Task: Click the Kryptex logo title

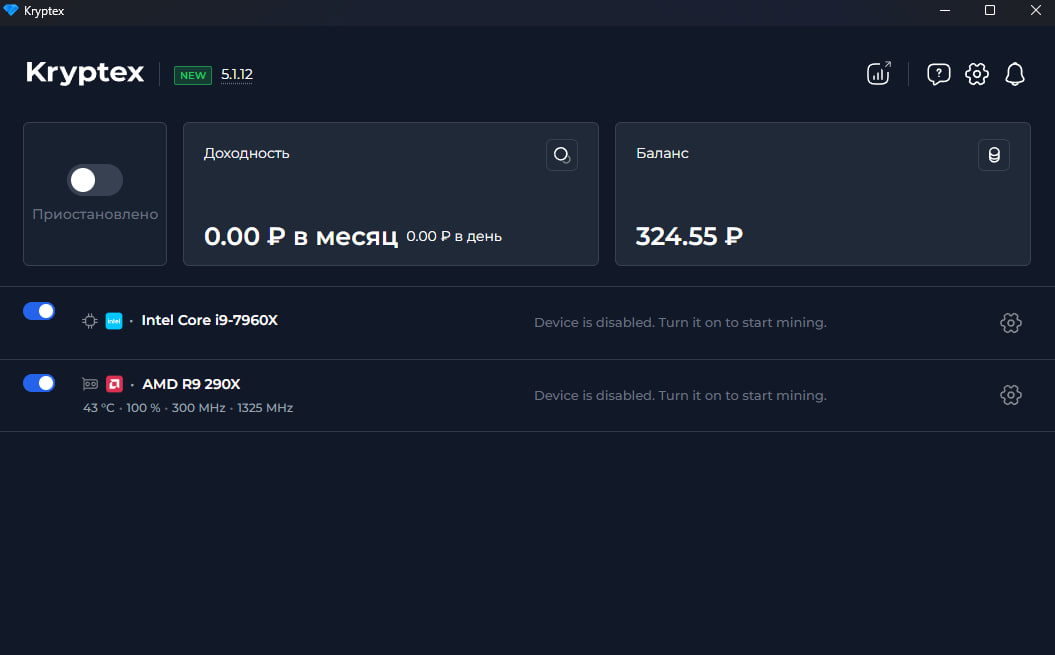Action: (x=85, y=73)
